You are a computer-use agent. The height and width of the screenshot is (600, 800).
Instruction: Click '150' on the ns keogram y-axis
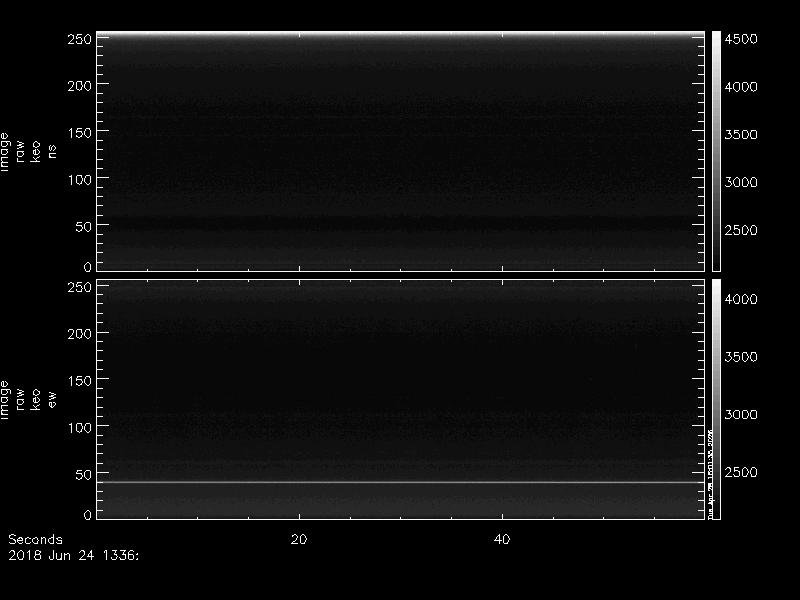click(80, 133)
